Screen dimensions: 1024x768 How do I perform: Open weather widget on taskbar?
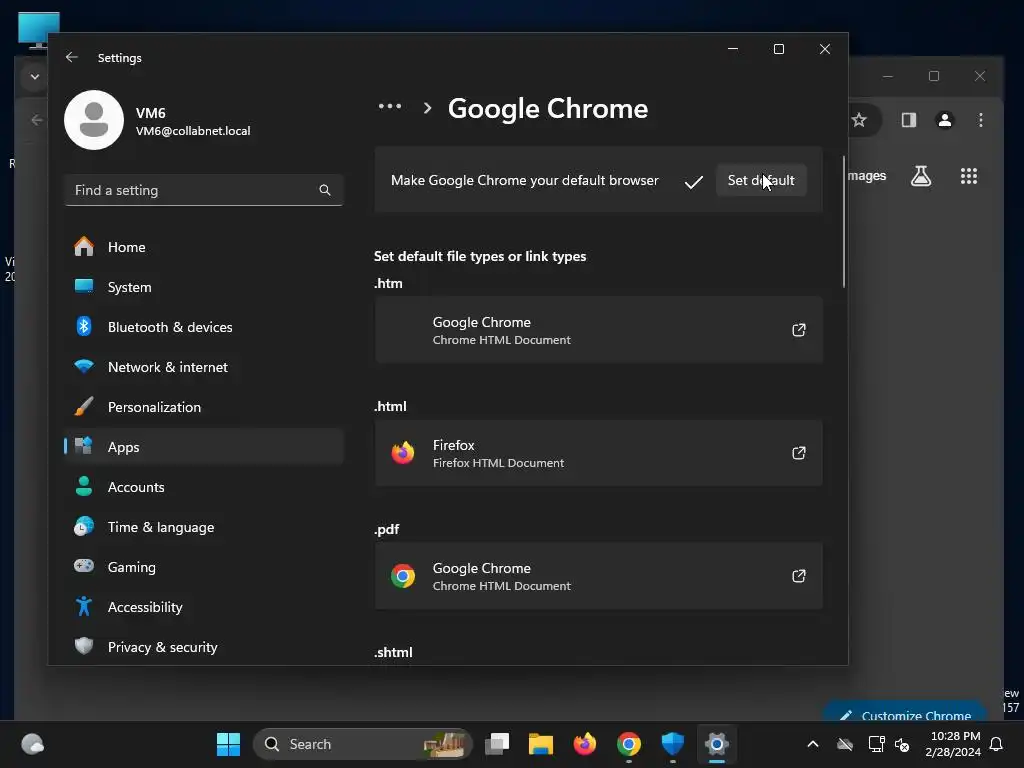33,744
